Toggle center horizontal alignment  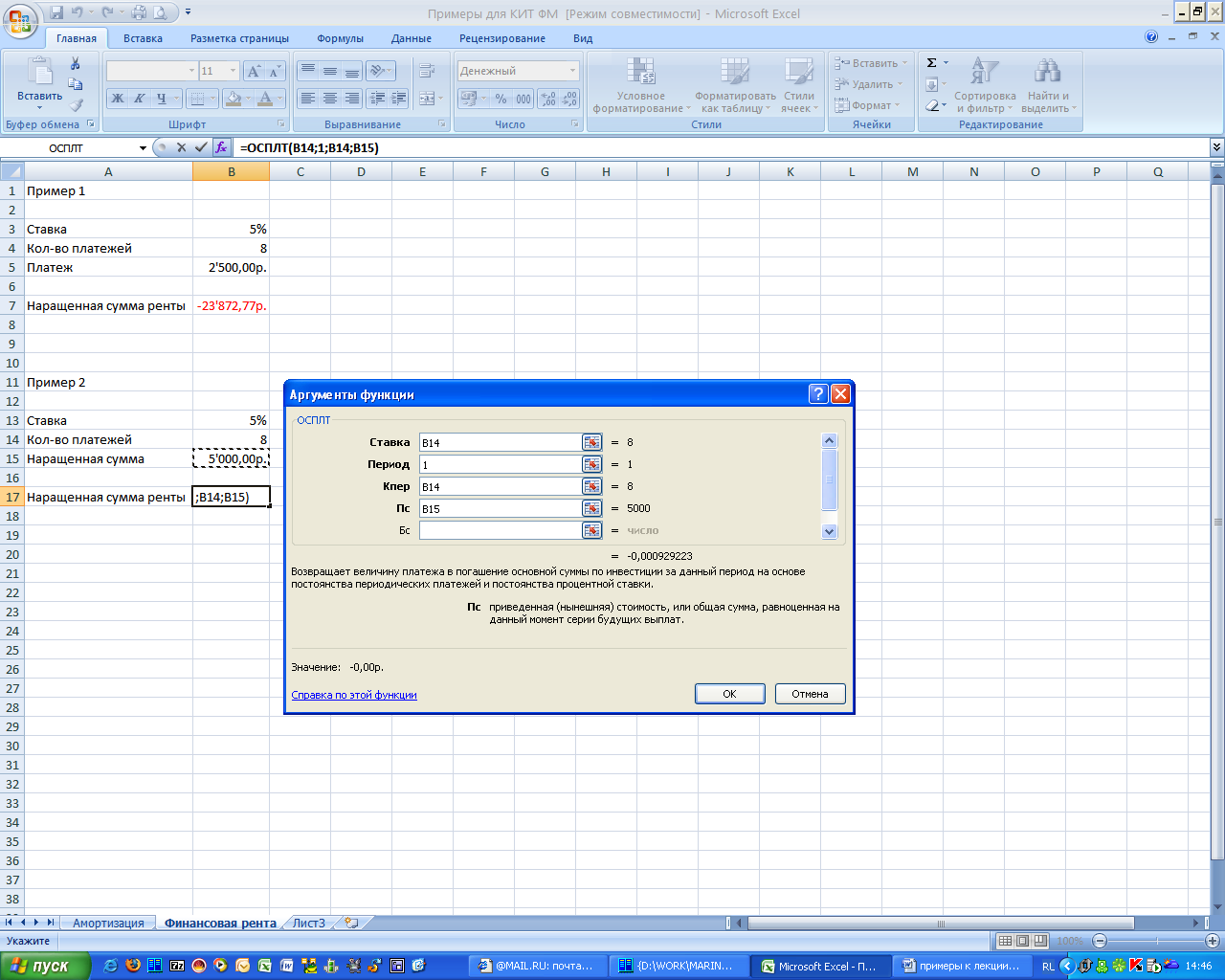329,99
